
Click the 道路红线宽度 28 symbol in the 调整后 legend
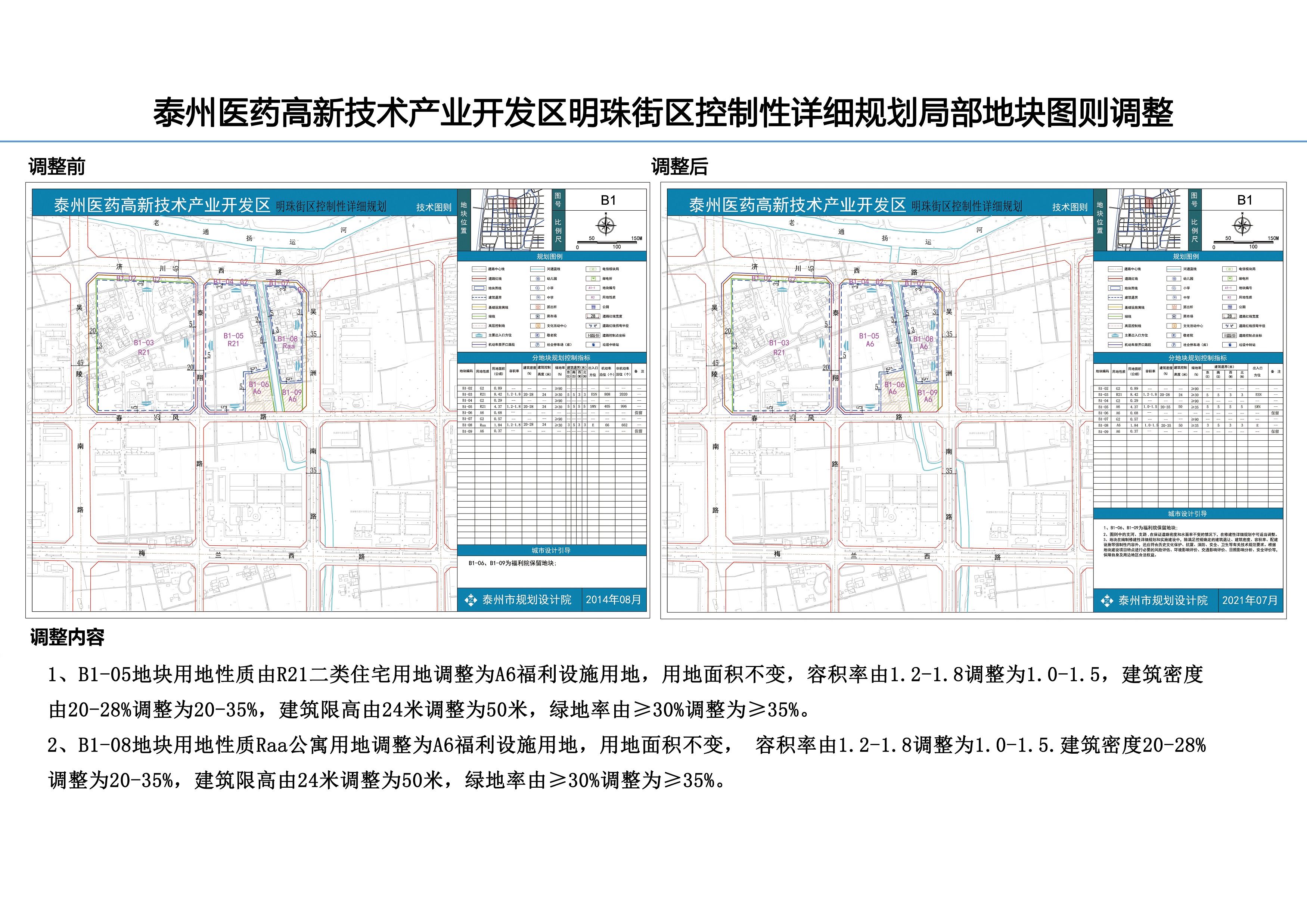point(1230,317)
